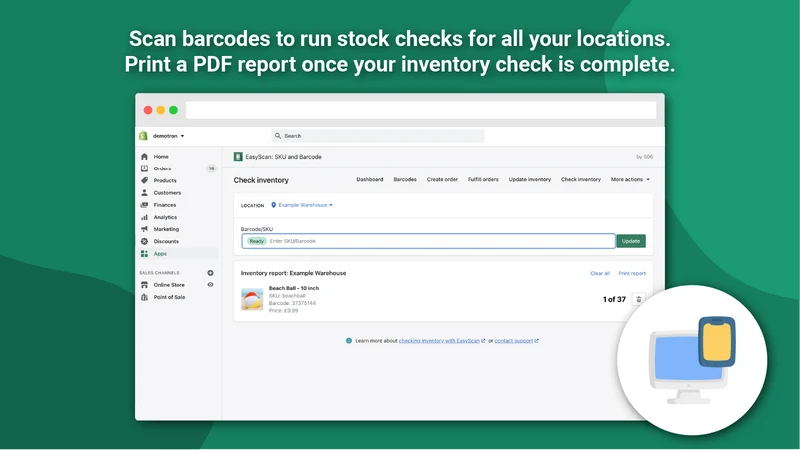Image resolution: width=800 pixels, height=450 pixels.
Task: Open Orders in the sidebar
Action: coord(162,168)
